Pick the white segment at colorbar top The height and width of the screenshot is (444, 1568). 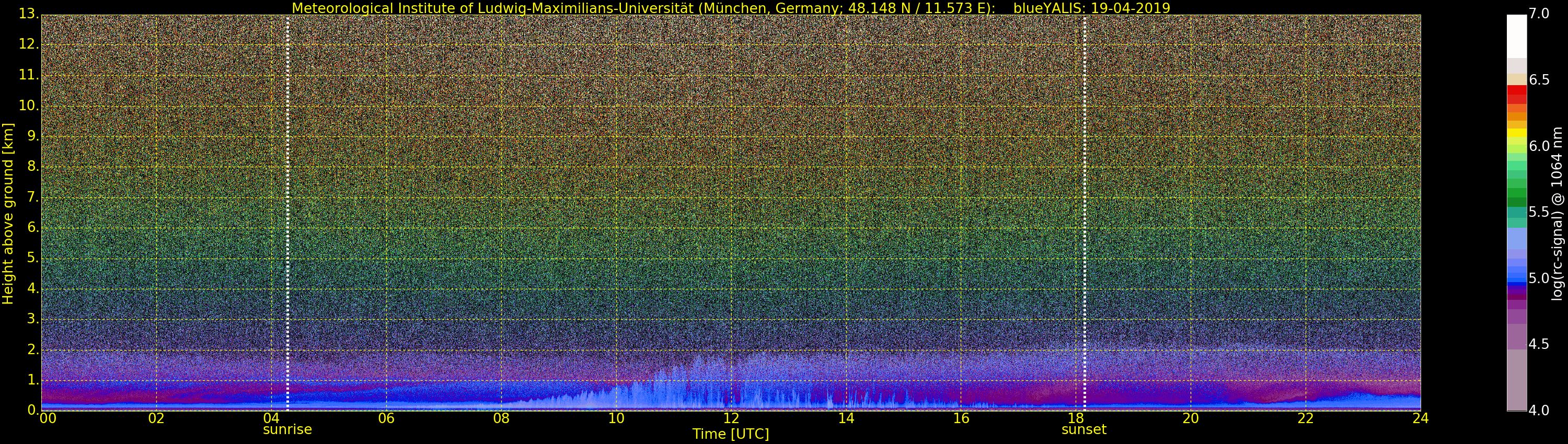point(1517,36)
